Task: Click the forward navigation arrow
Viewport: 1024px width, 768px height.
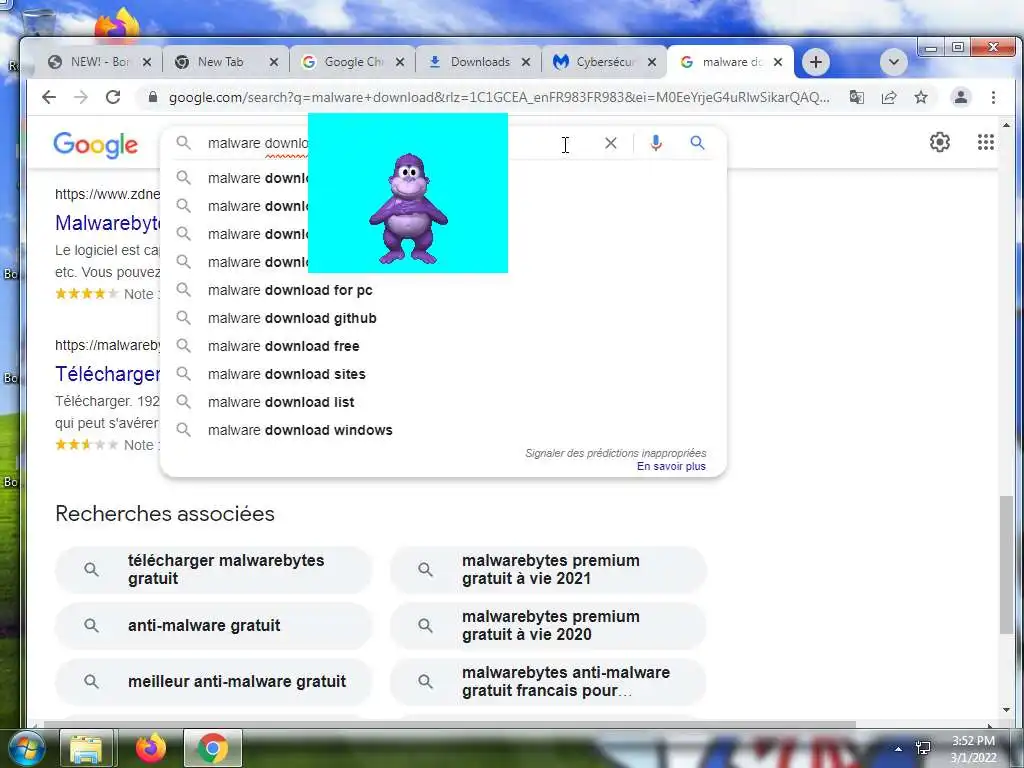Action: [x=81, y=97]
